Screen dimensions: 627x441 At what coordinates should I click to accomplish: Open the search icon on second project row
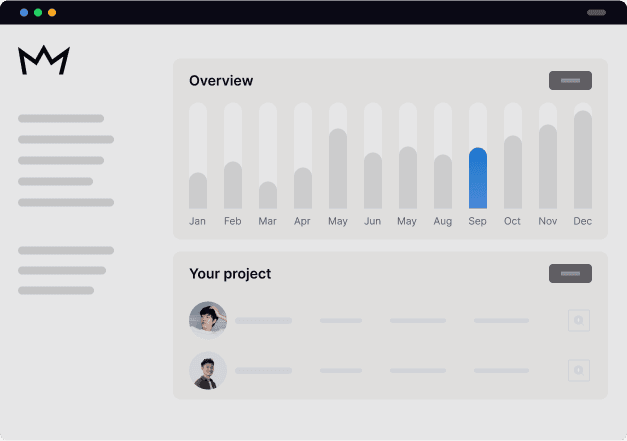tap(579, 370)
